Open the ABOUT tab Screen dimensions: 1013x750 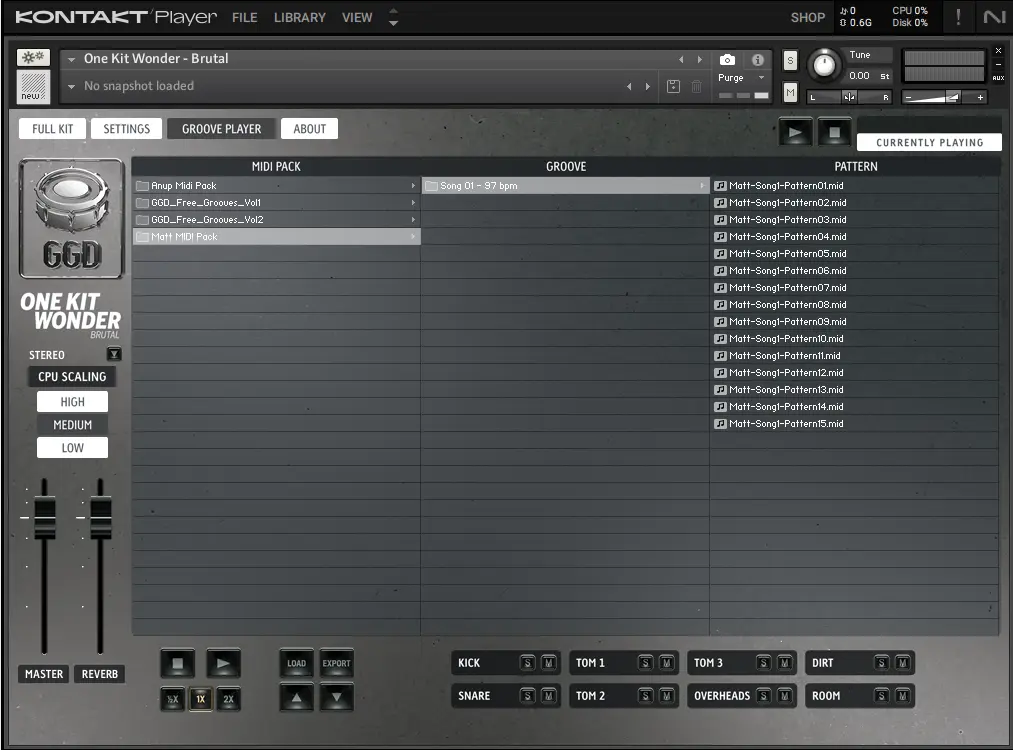(309, 129)
